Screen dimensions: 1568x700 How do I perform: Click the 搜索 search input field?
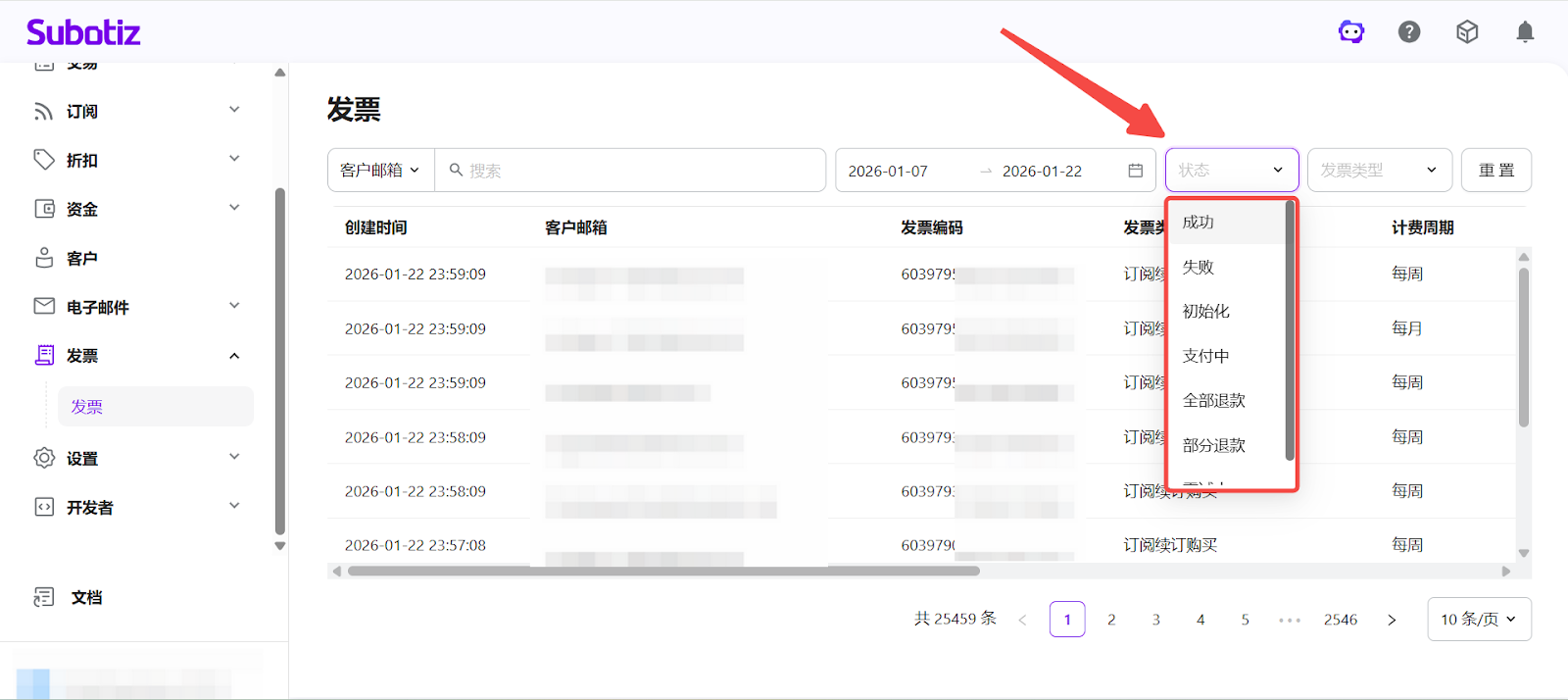[637, 171]
